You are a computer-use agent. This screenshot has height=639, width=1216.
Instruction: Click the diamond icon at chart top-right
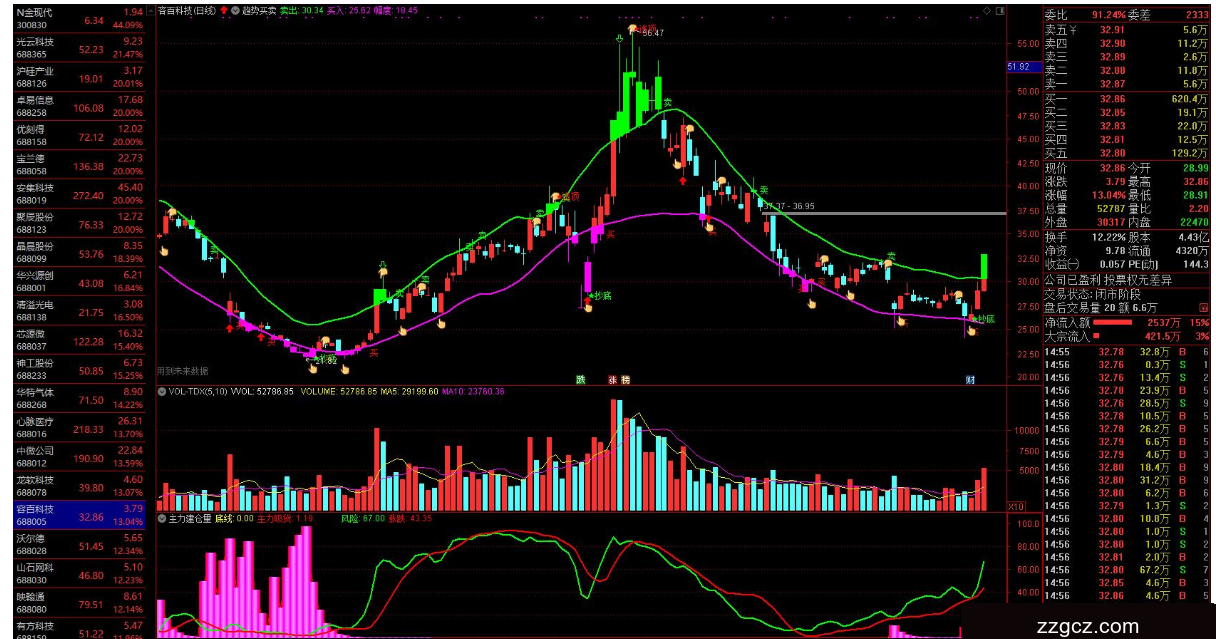987,10
